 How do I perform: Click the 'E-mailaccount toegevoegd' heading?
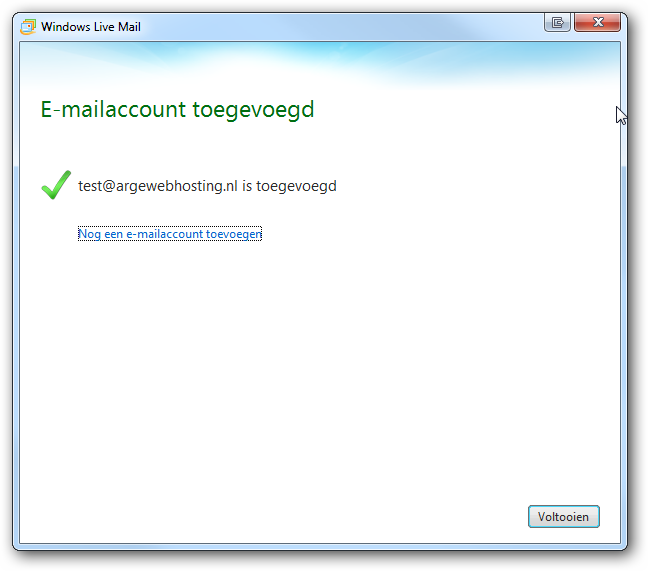tap(177, 110)
